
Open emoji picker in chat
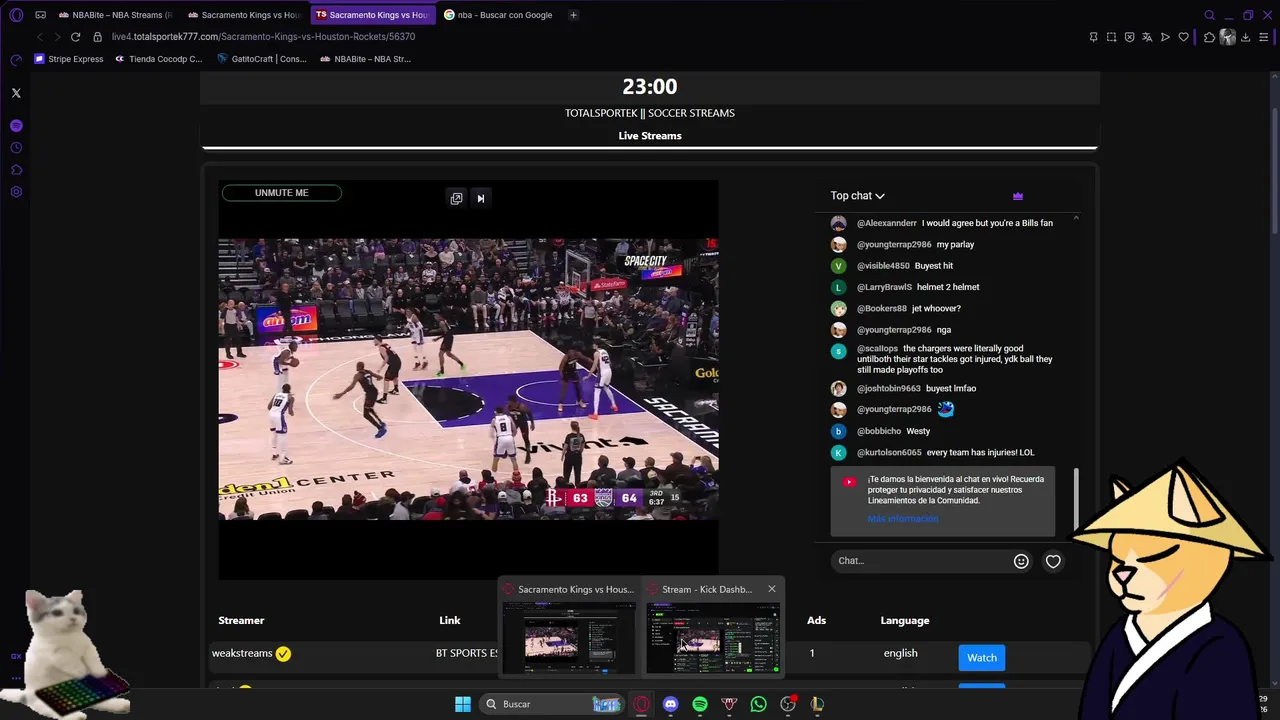[x=1021, y=561]
